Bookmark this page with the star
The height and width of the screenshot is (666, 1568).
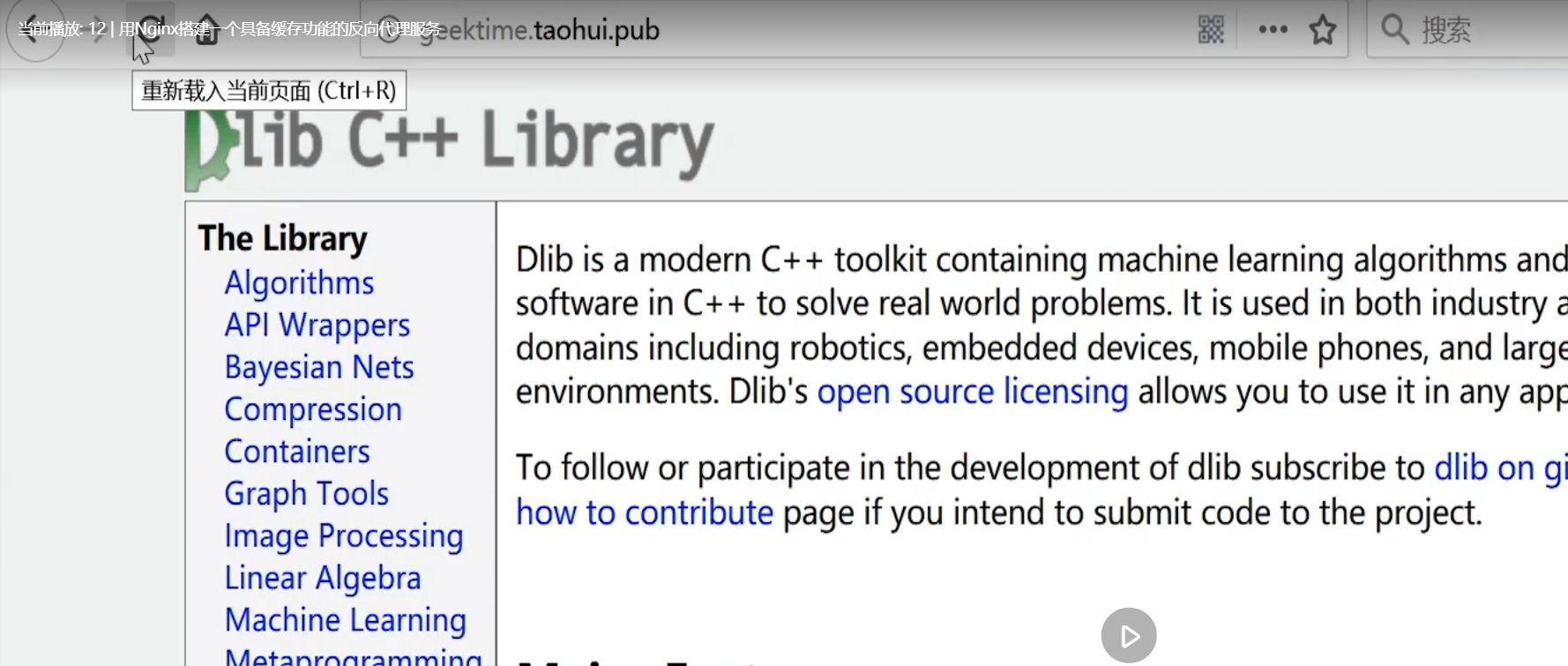1322,30
